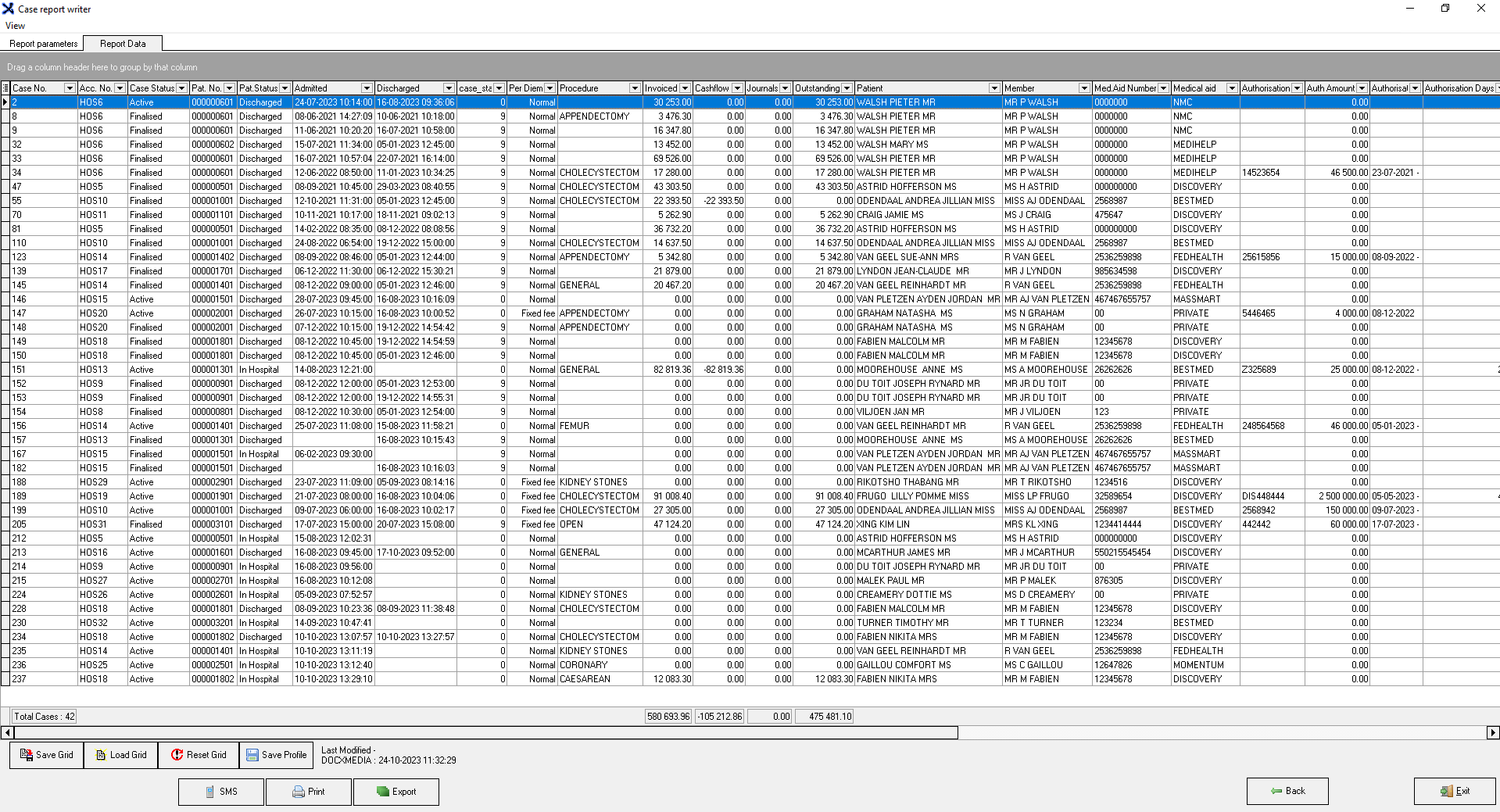Click the Save Grid disk icon
1500x812 pixels.
pyautogui.click(x=26, y=755)
